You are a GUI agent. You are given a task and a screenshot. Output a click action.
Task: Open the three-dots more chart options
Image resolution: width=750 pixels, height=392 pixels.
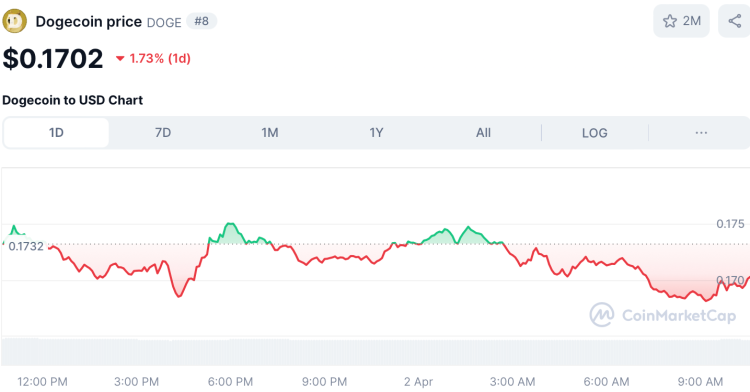pyautogui.click(x=701, y=132)
